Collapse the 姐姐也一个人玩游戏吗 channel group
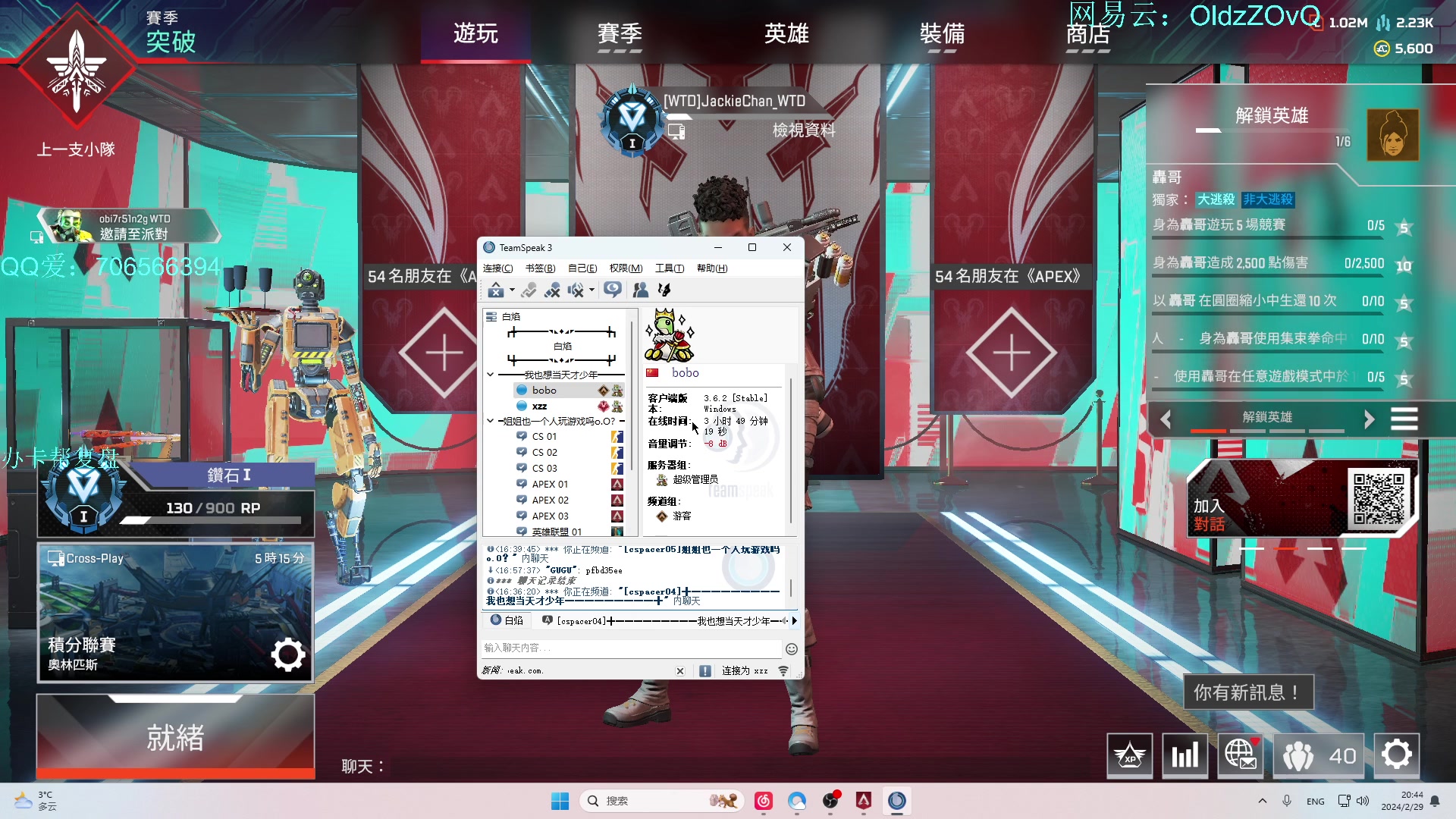 coord(491,421)
